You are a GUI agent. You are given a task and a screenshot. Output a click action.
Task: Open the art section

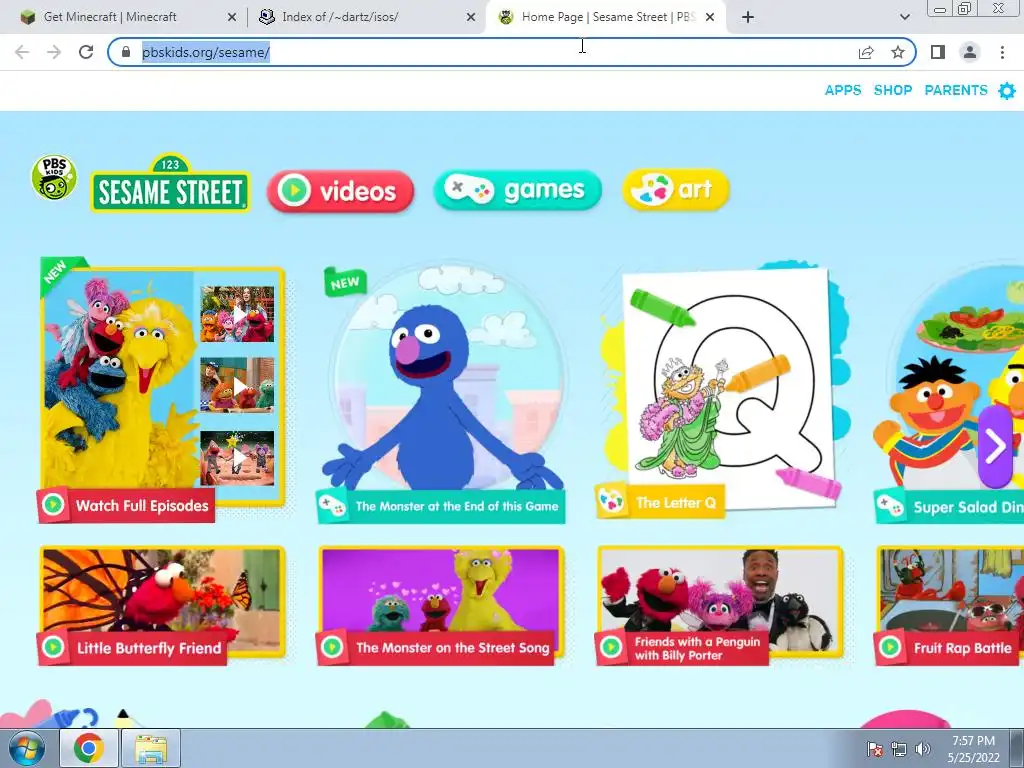[x=676, y=189]
